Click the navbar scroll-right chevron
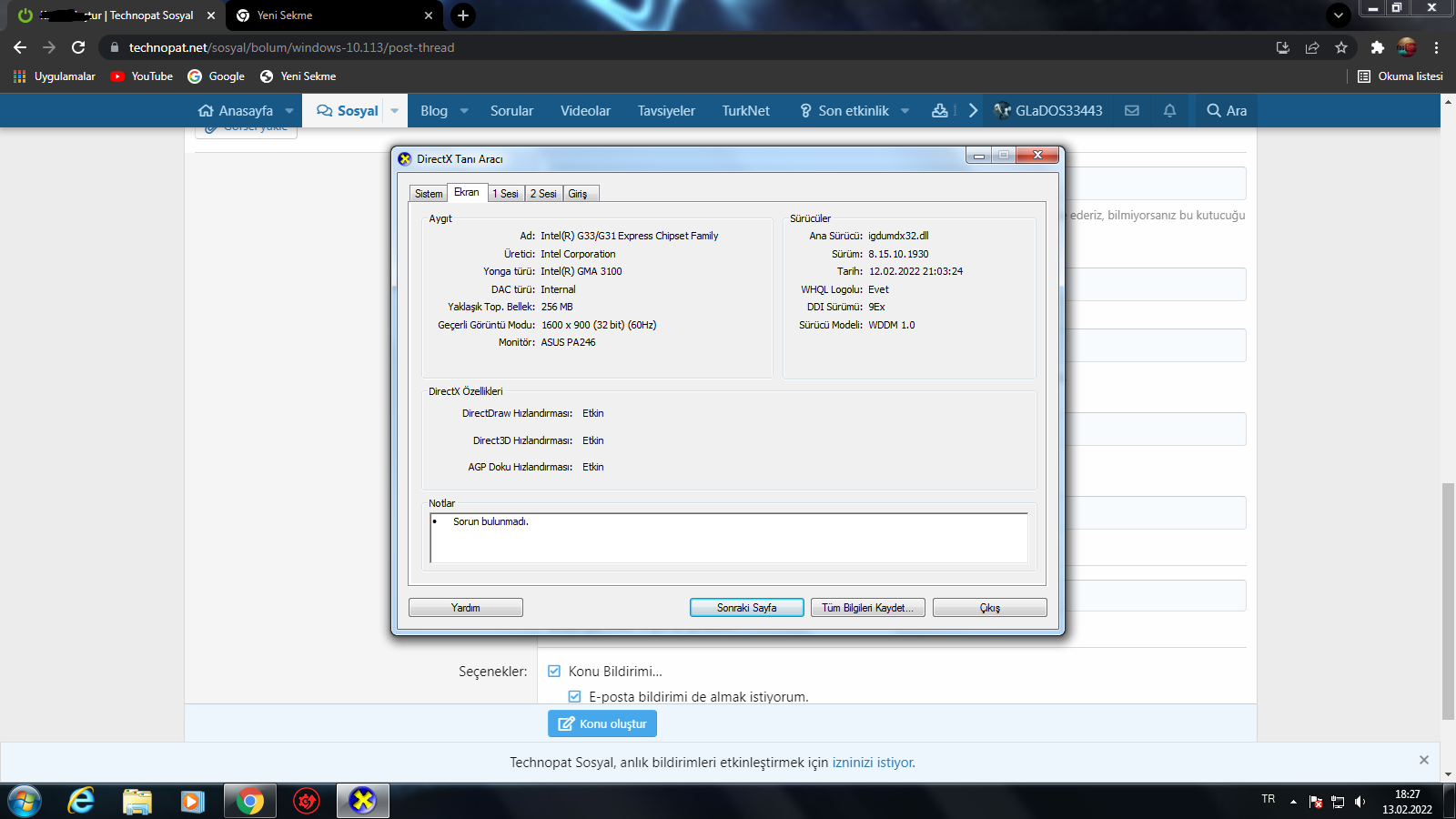The width and height of the screenshot is (1456, 819). [973, 110]
